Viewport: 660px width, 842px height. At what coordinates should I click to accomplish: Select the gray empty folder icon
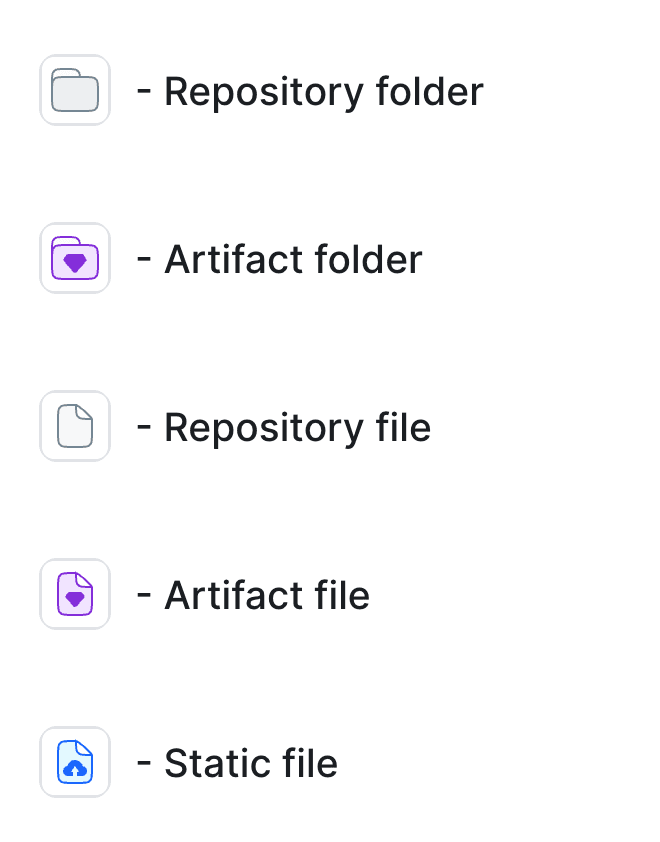75,91
